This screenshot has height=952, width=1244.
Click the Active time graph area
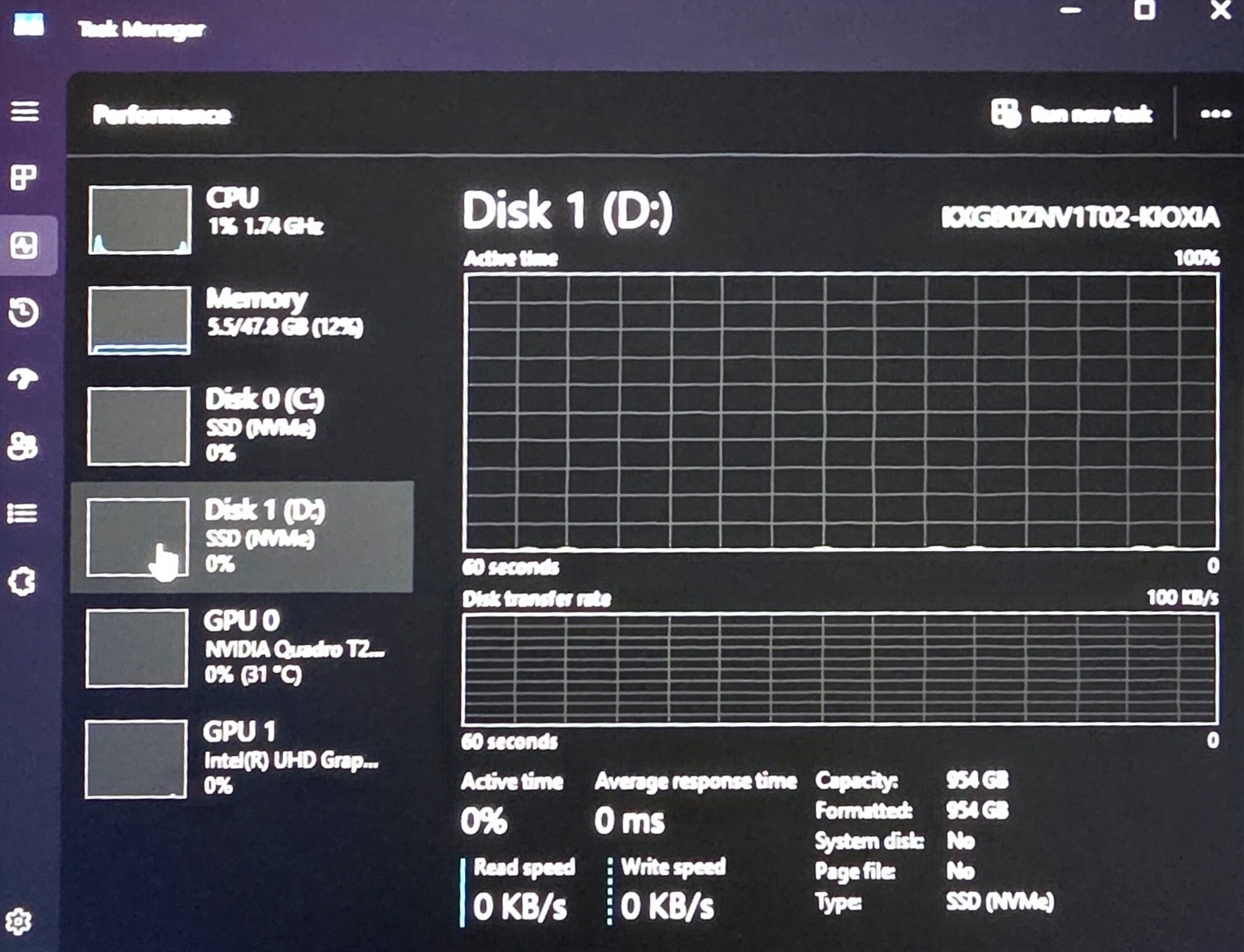[x=840, y=412]
